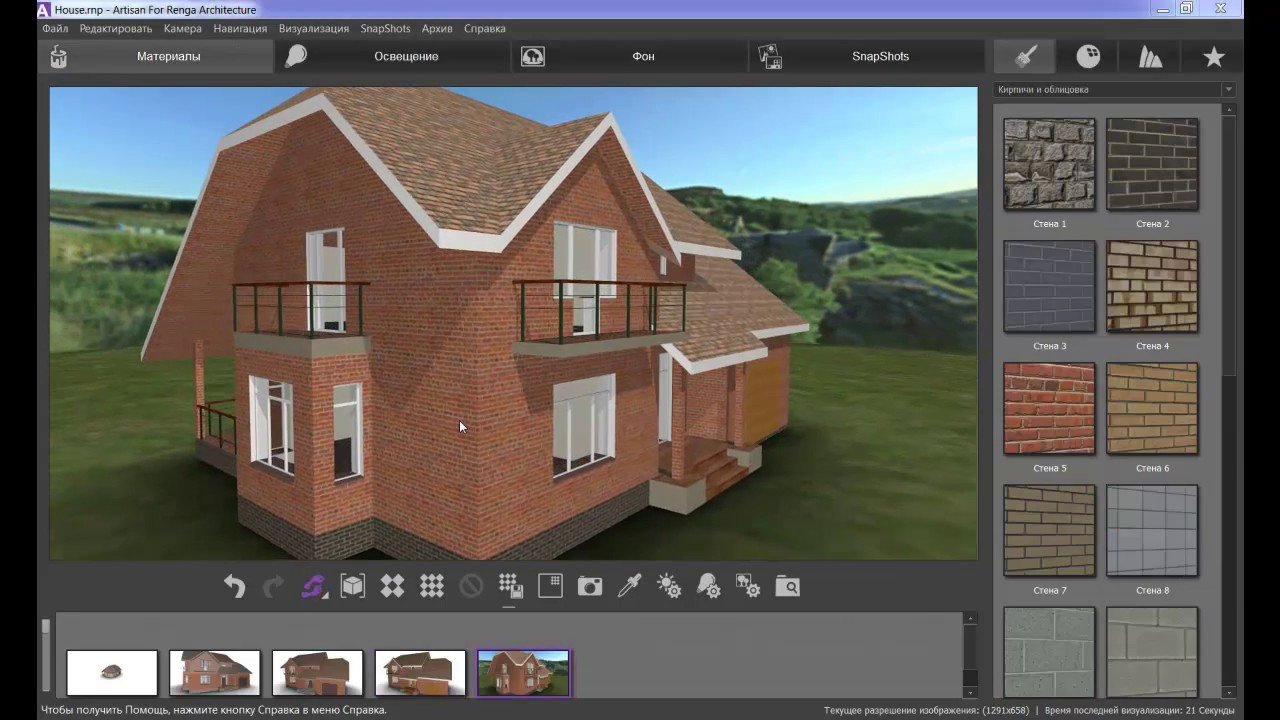Click the snapshot strip scroll down arrow
The height and width of the screenshot is (720, 1280).
tap(969, 691)
